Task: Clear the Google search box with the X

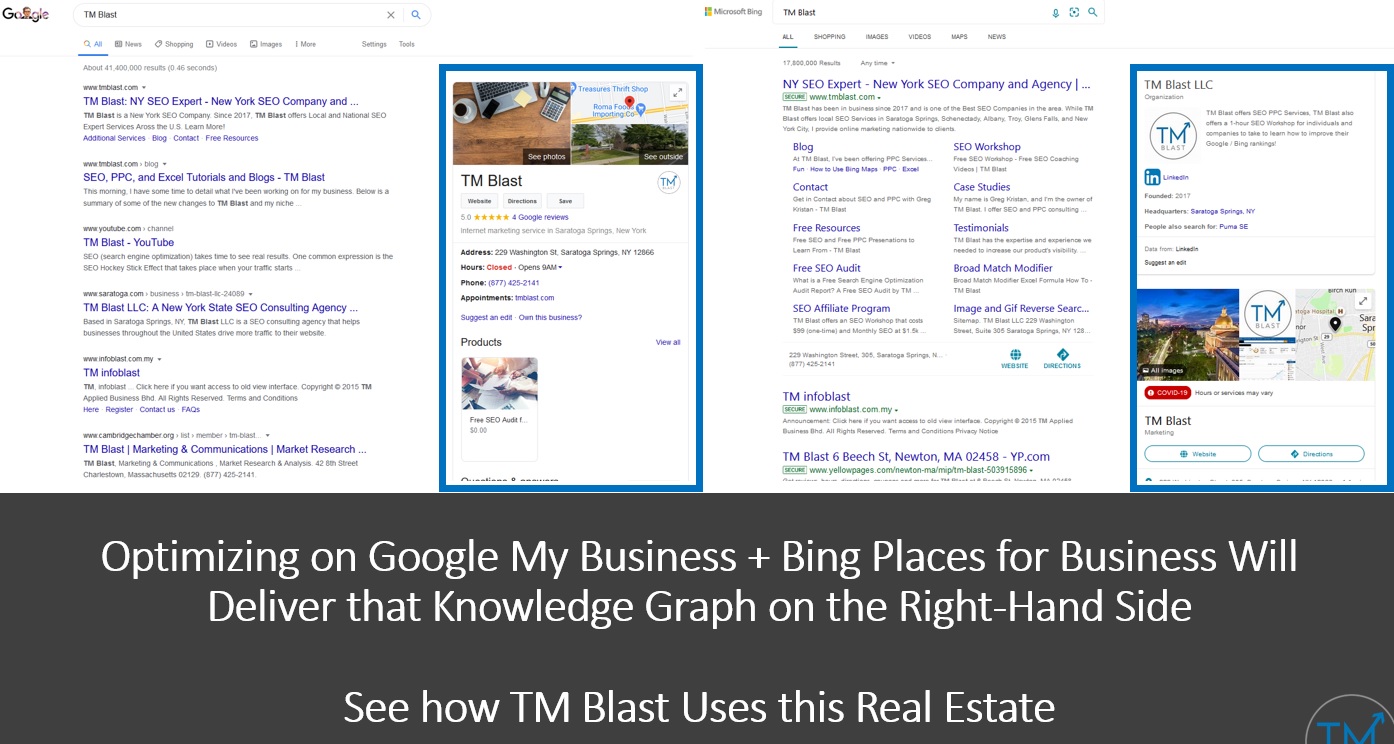Action: 391,15
